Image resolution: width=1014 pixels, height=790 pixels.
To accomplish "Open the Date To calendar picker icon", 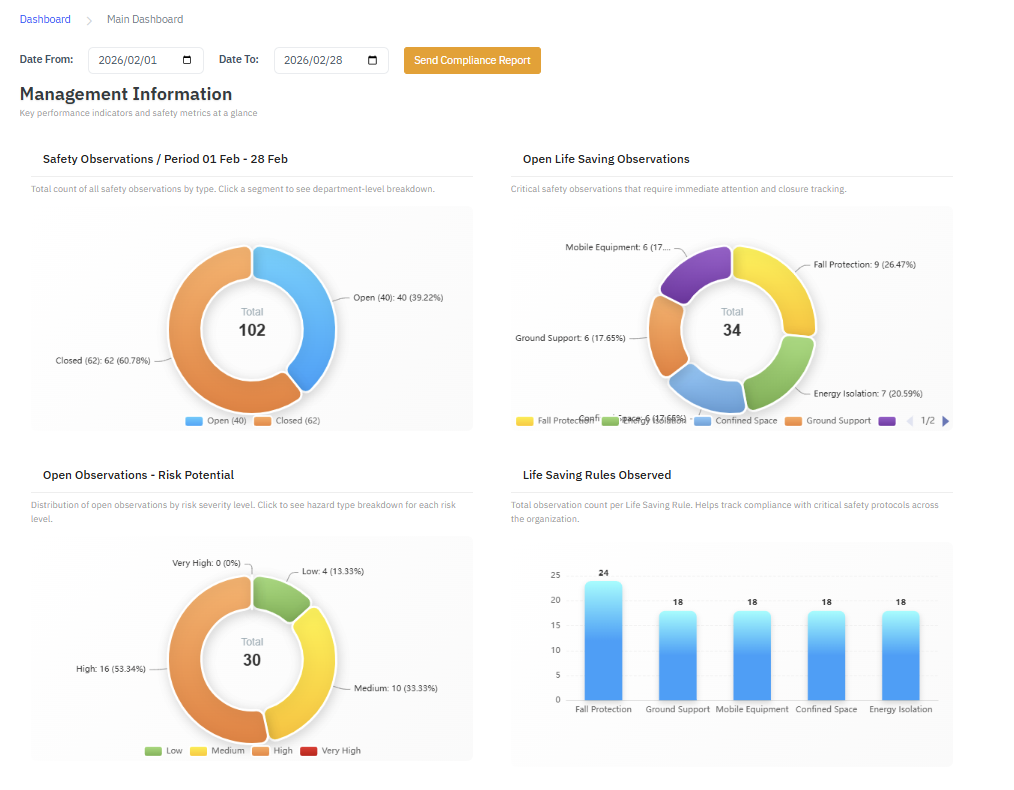I will [372, 61].
